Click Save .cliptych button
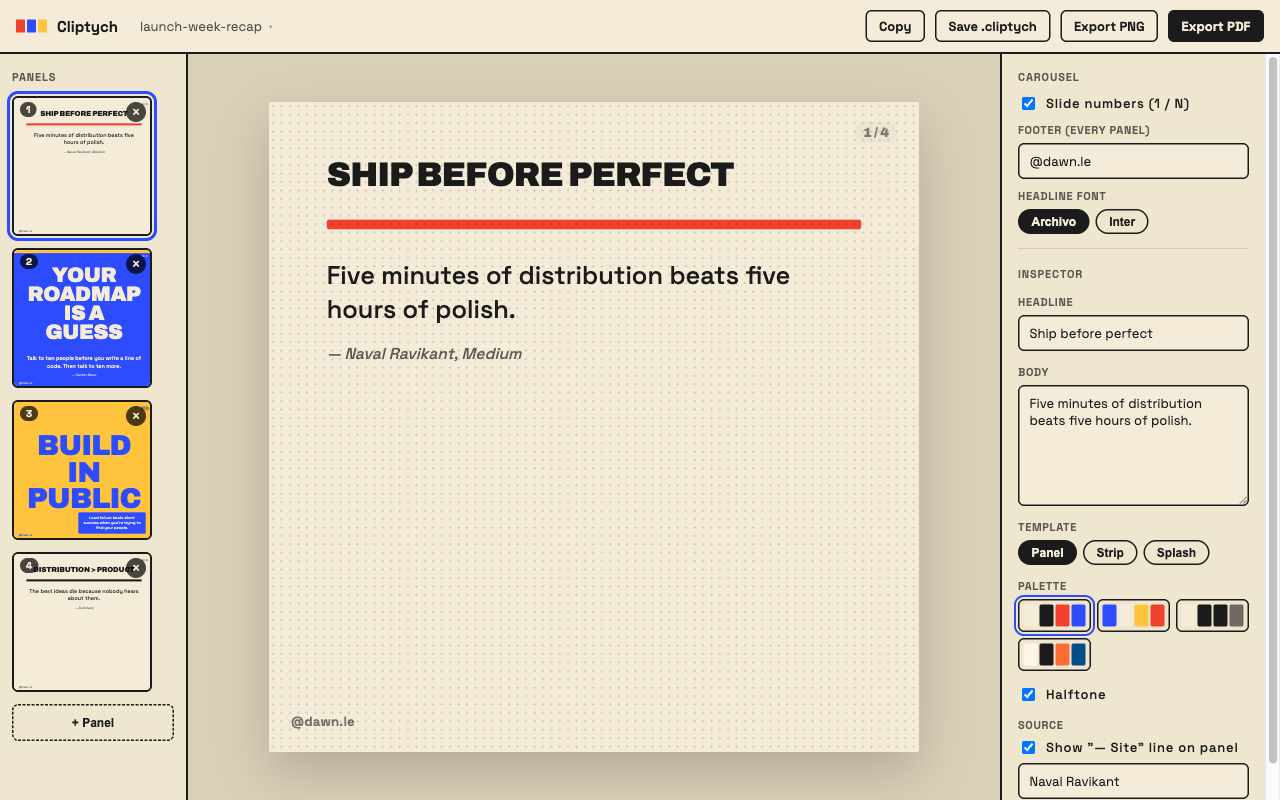This screenshot has width=1280, height=800. click(992, 26)
